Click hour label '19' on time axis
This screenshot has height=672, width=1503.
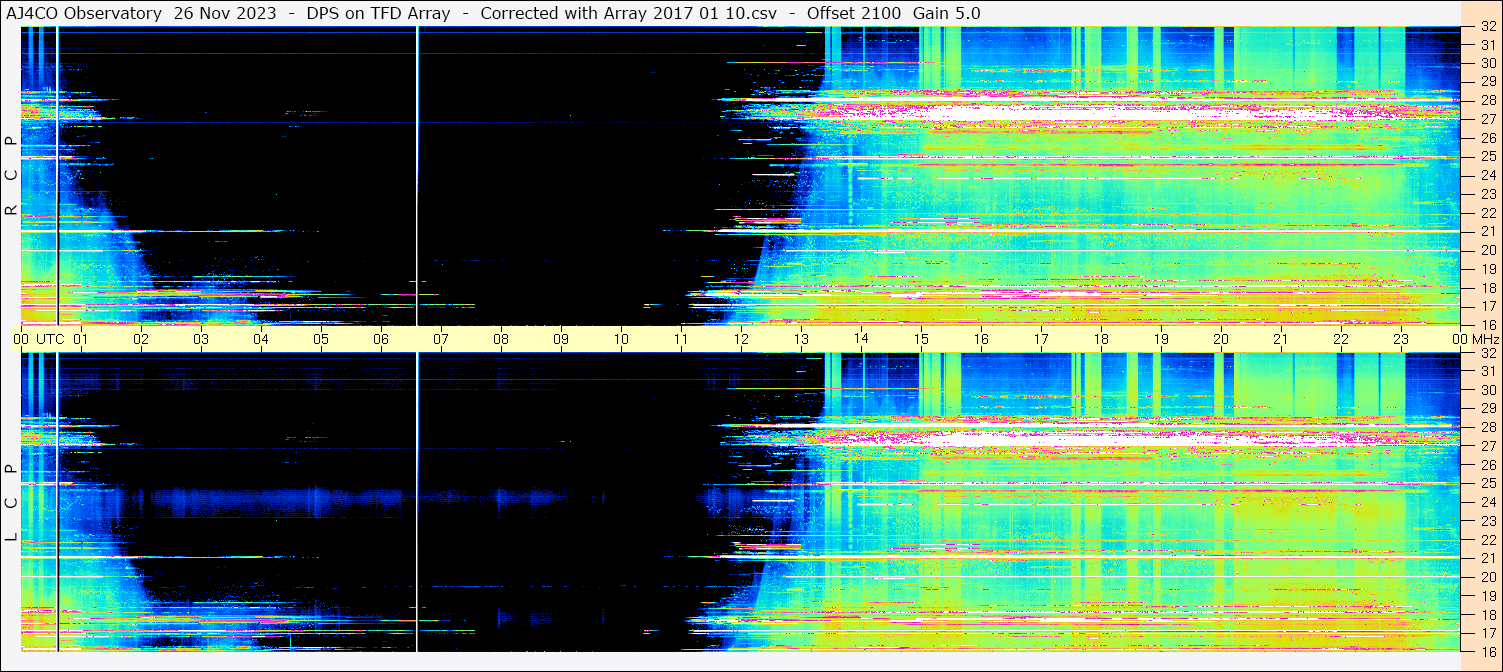coord(1161,339)
